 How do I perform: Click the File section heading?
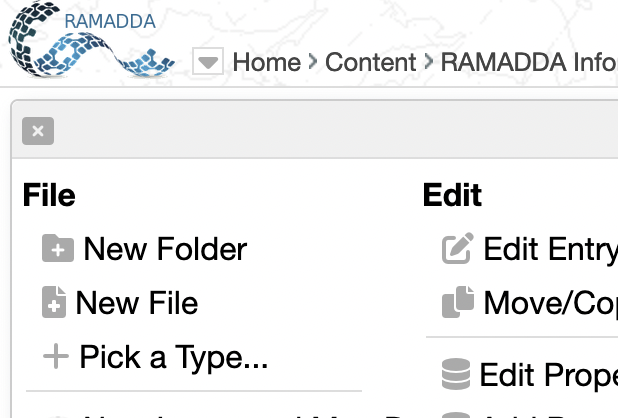(x=49, y=195)
